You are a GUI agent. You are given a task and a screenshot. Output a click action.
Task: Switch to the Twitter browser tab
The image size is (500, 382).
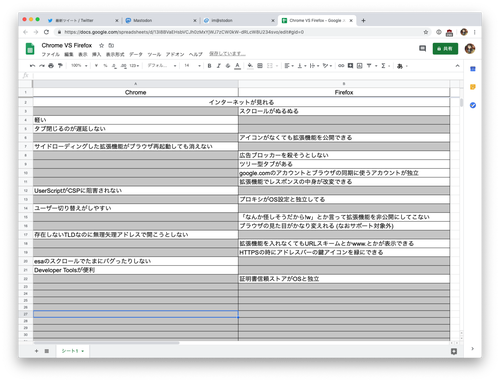(x=83, y=20)
